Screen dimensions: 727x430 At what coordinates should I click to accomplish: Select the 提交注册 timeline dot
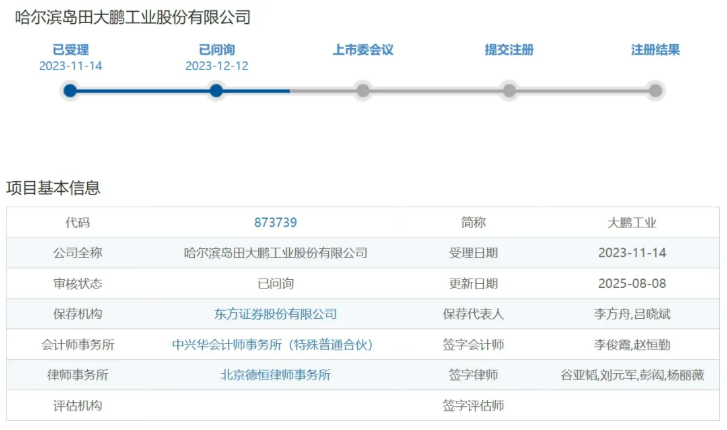[509, 90]
